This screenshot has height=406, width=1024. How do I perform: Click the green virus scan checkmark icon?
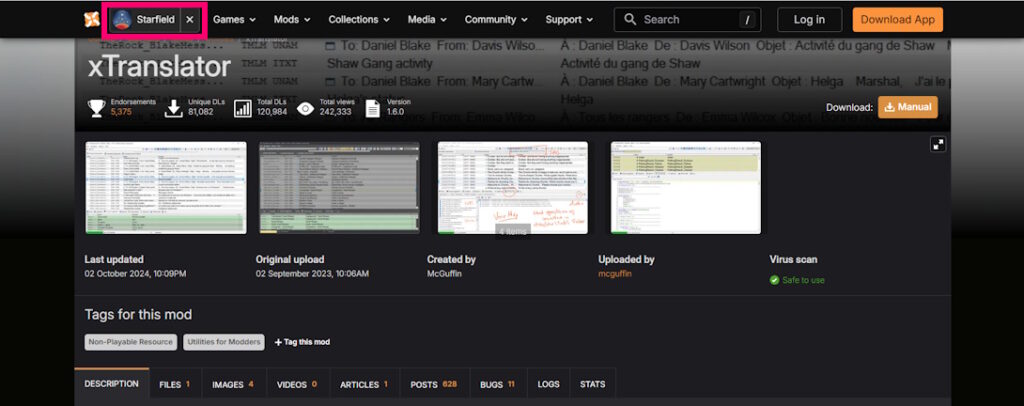[x=775, y=280]
